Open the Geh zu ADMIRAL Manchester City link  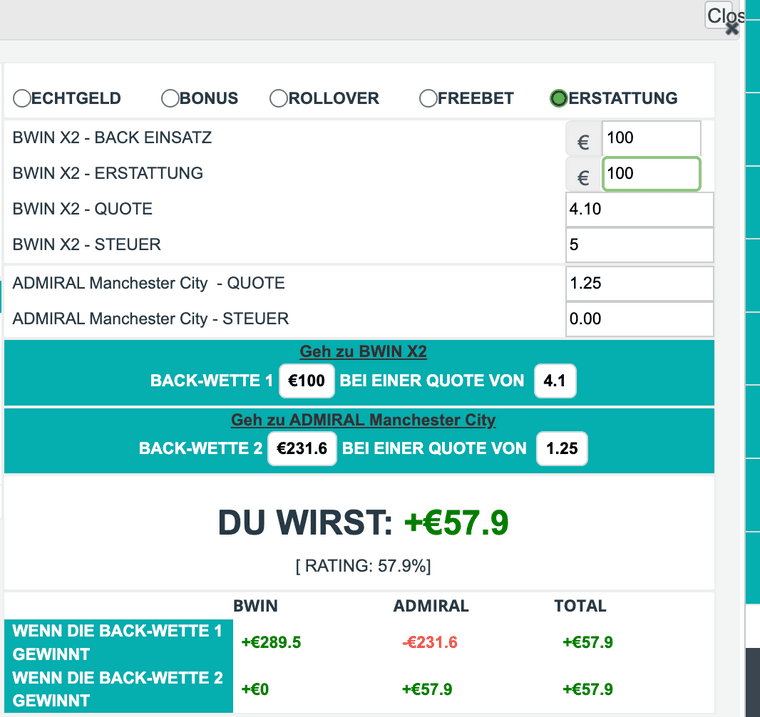(363, 419)
